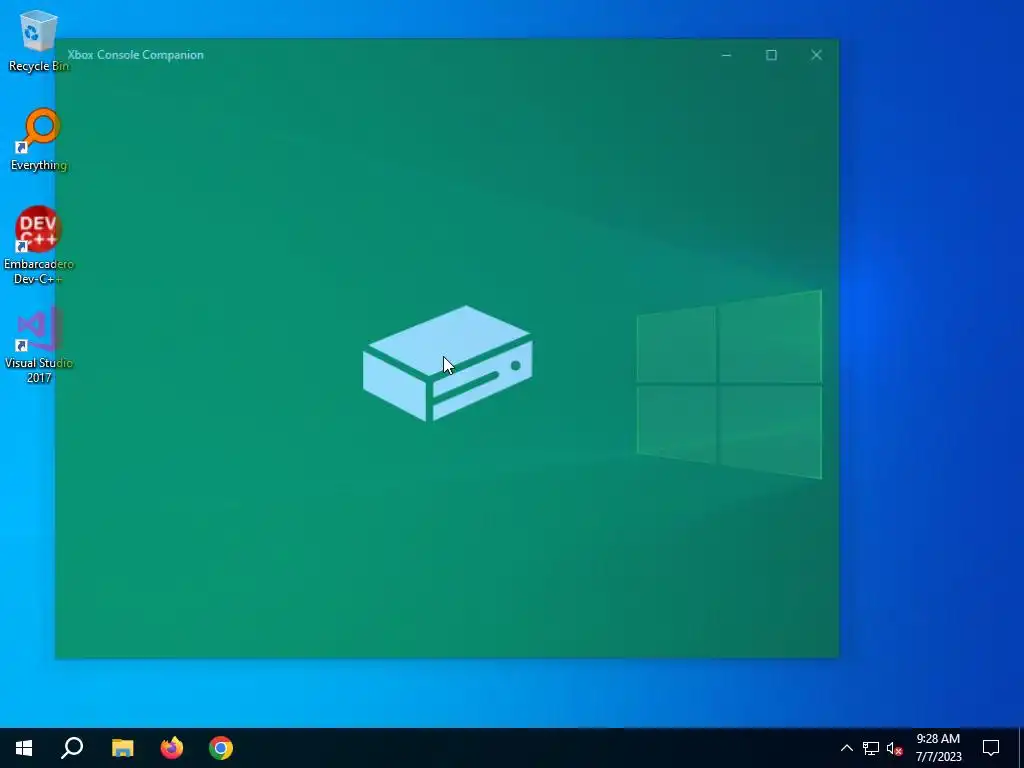Open the clock showing 9:28 AM

938,748
